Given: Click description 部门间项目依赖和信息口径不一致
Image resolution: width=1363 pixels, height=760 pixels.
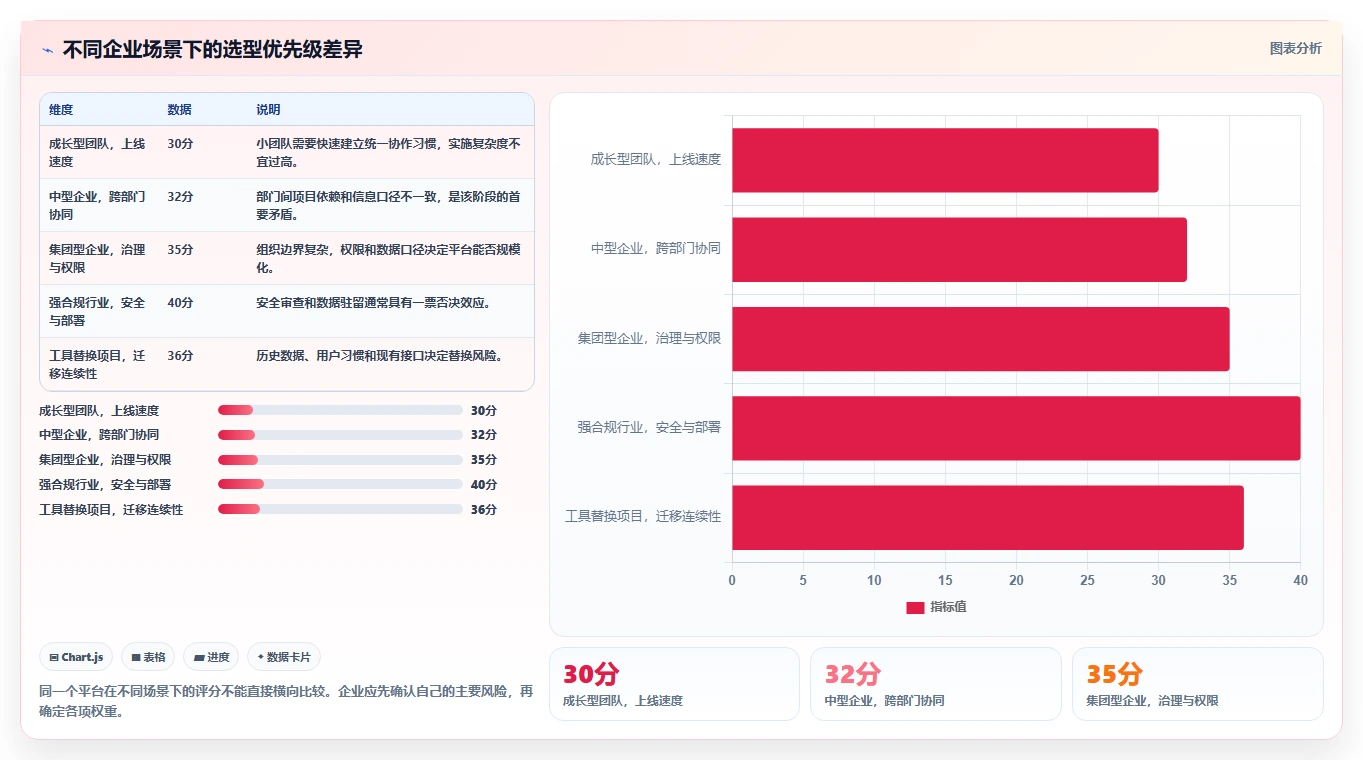Looking at the screenshot, I should (388, 205).
